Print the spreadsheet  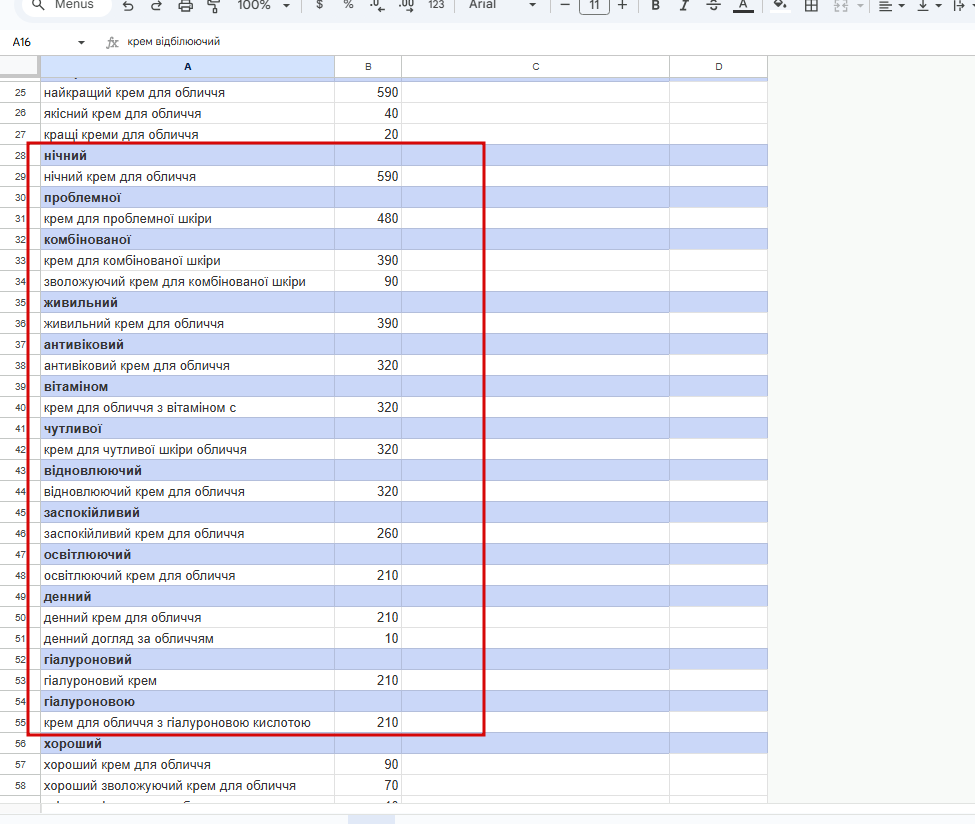[x=185, y=6]
